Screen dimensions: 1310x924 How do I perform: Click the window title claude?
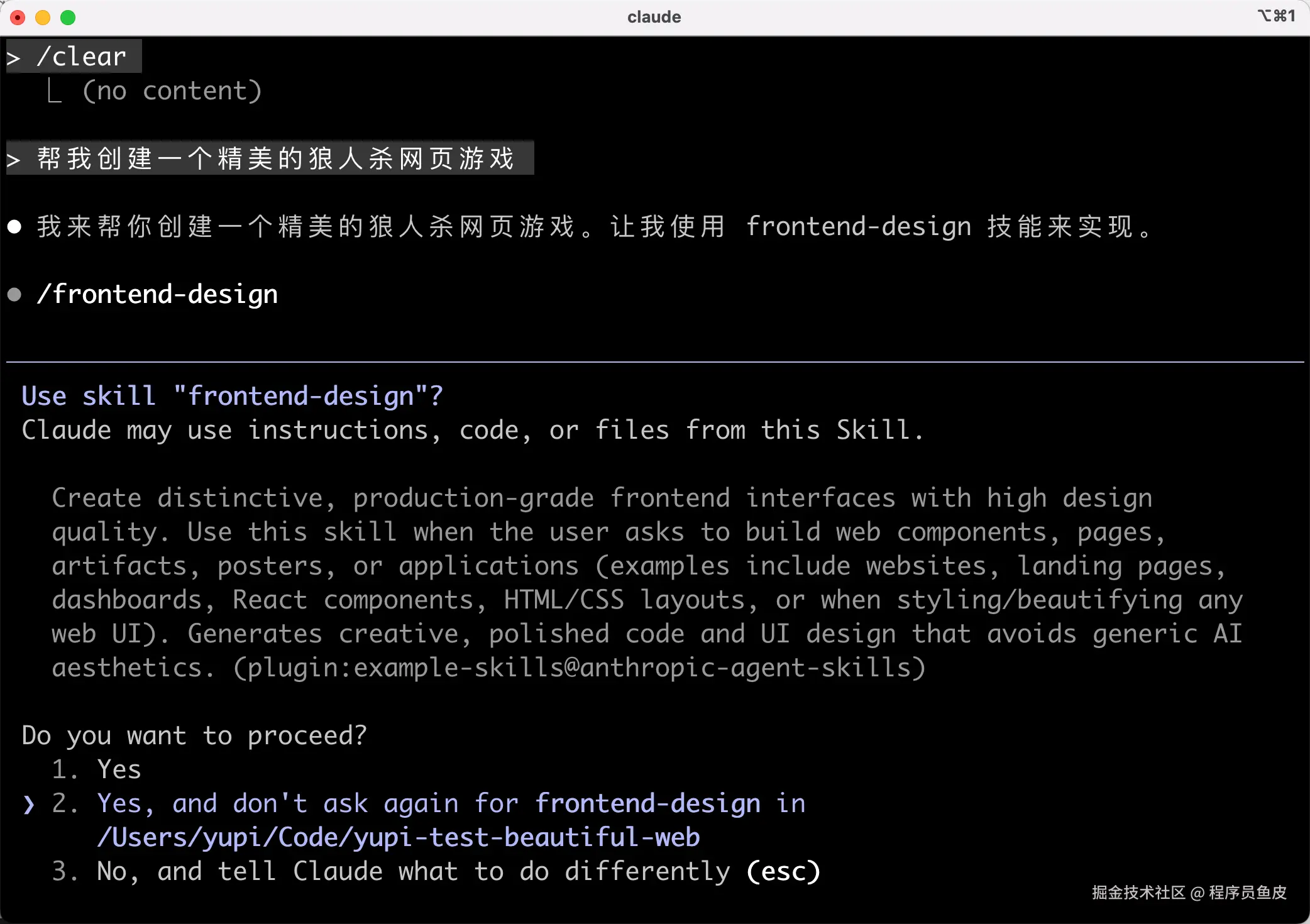pos(654,17)
